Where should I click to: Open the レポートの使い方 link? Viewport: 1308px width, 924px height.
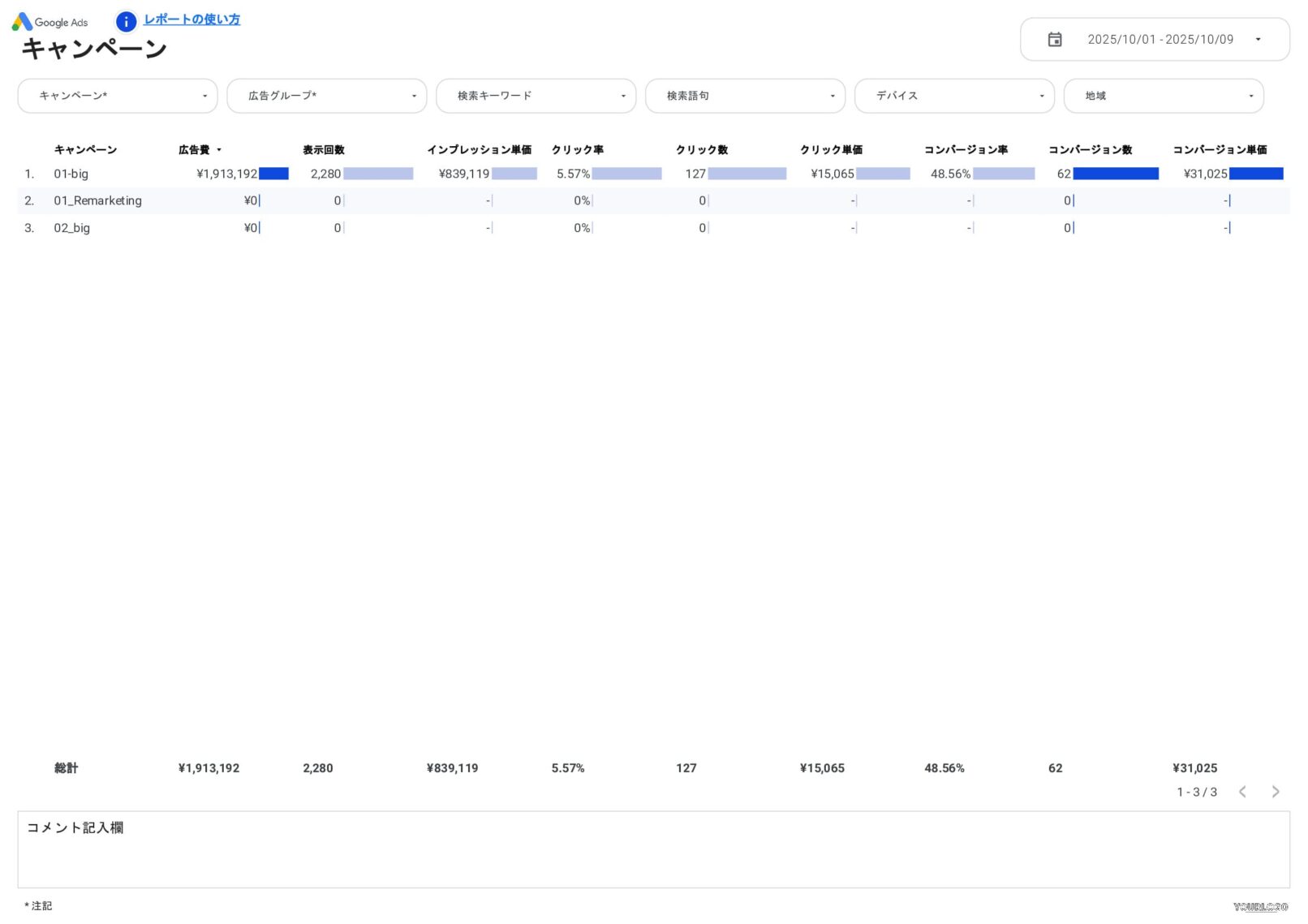click(x=191, y=19)
